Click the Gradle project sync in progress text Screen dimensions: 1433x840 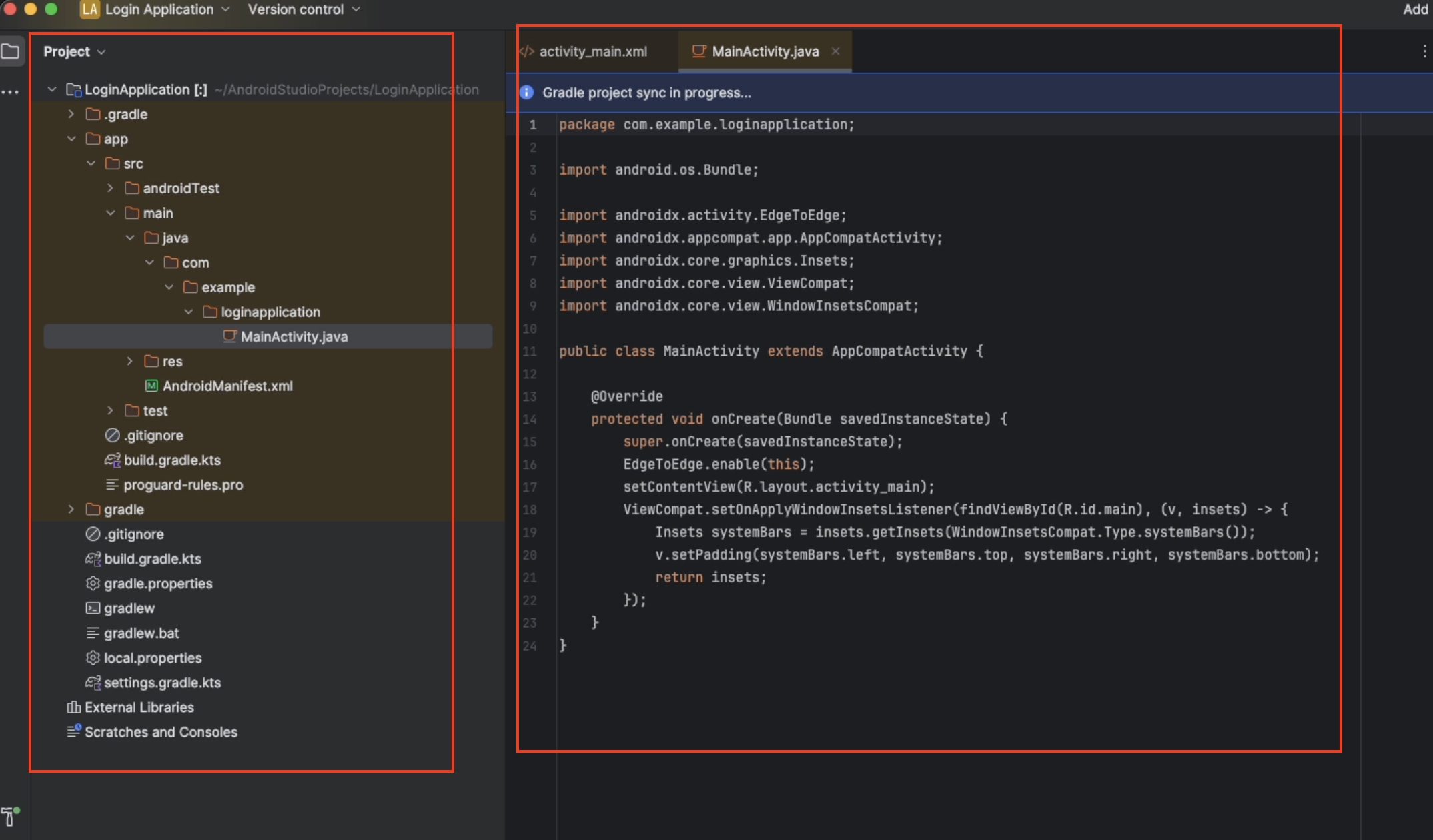(x=646, y=93)
